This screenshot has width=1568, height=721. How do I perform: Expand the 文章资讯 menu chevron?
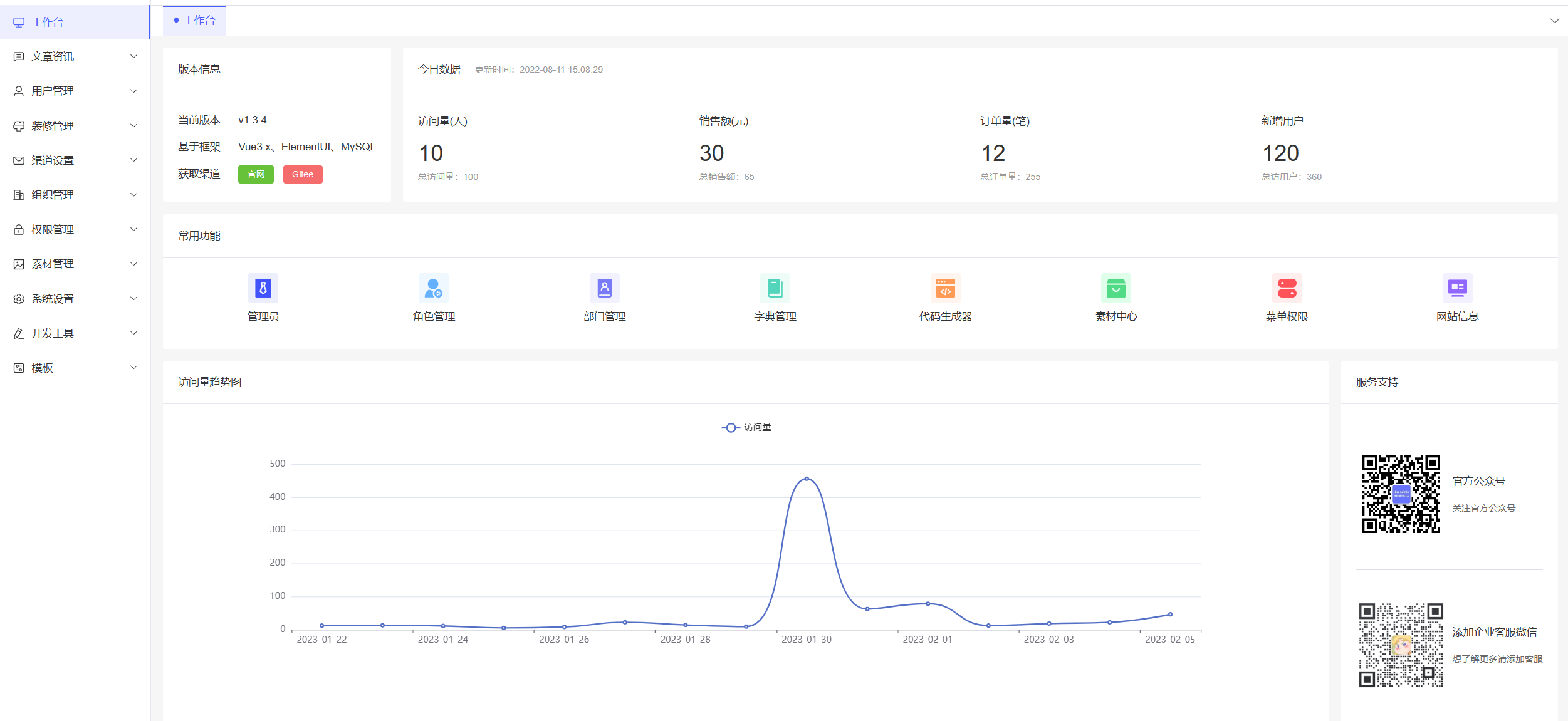tap(133, 56)
